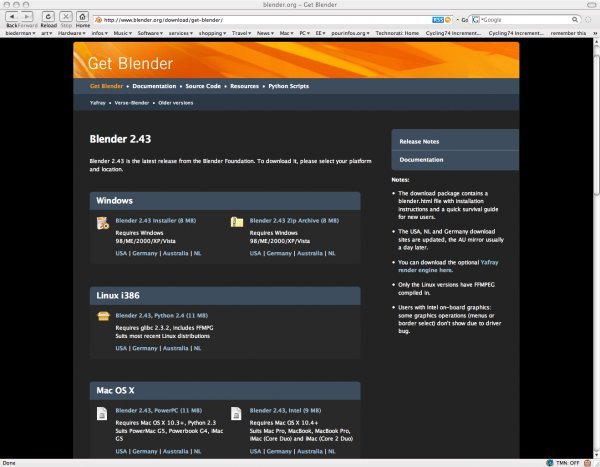
Task: Choose NL mirror for Windows installer
Action: point(197,253)
